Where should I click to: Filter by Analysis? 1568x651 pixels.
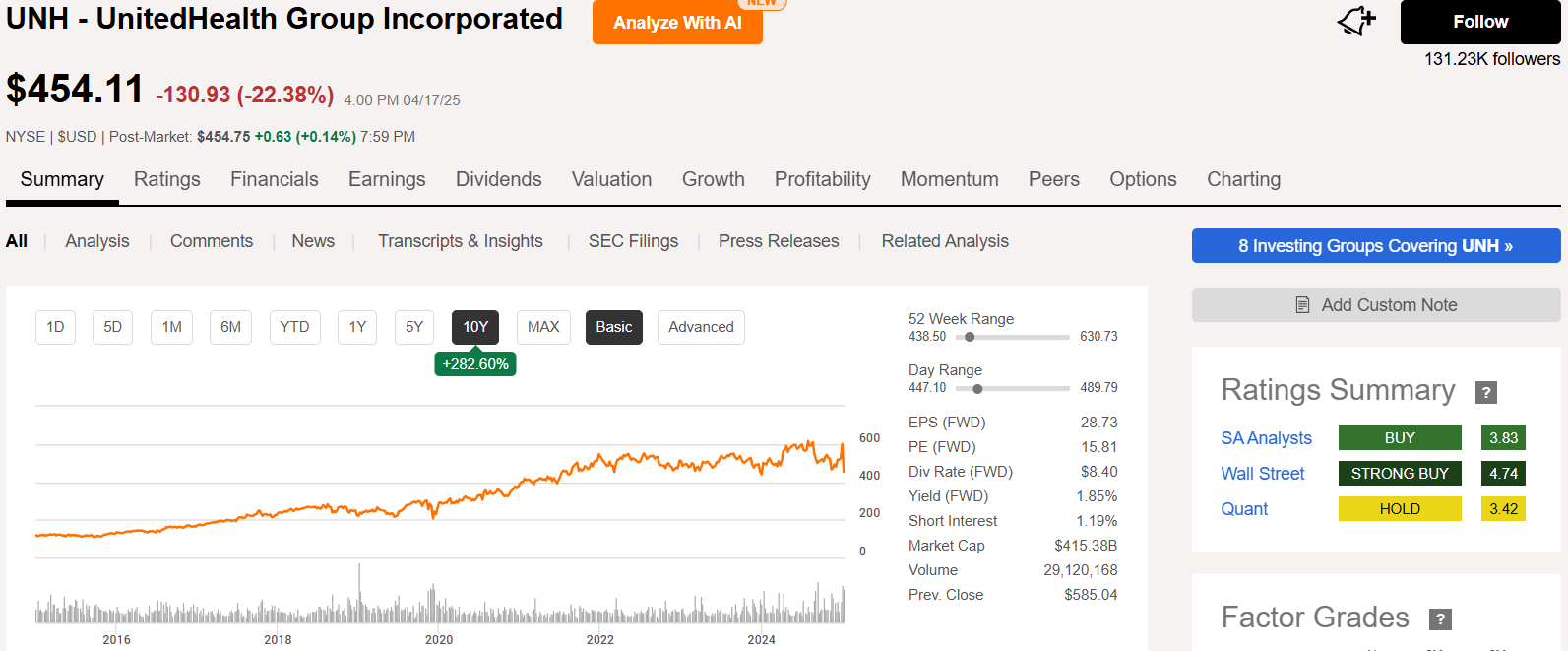click(97, 241)
